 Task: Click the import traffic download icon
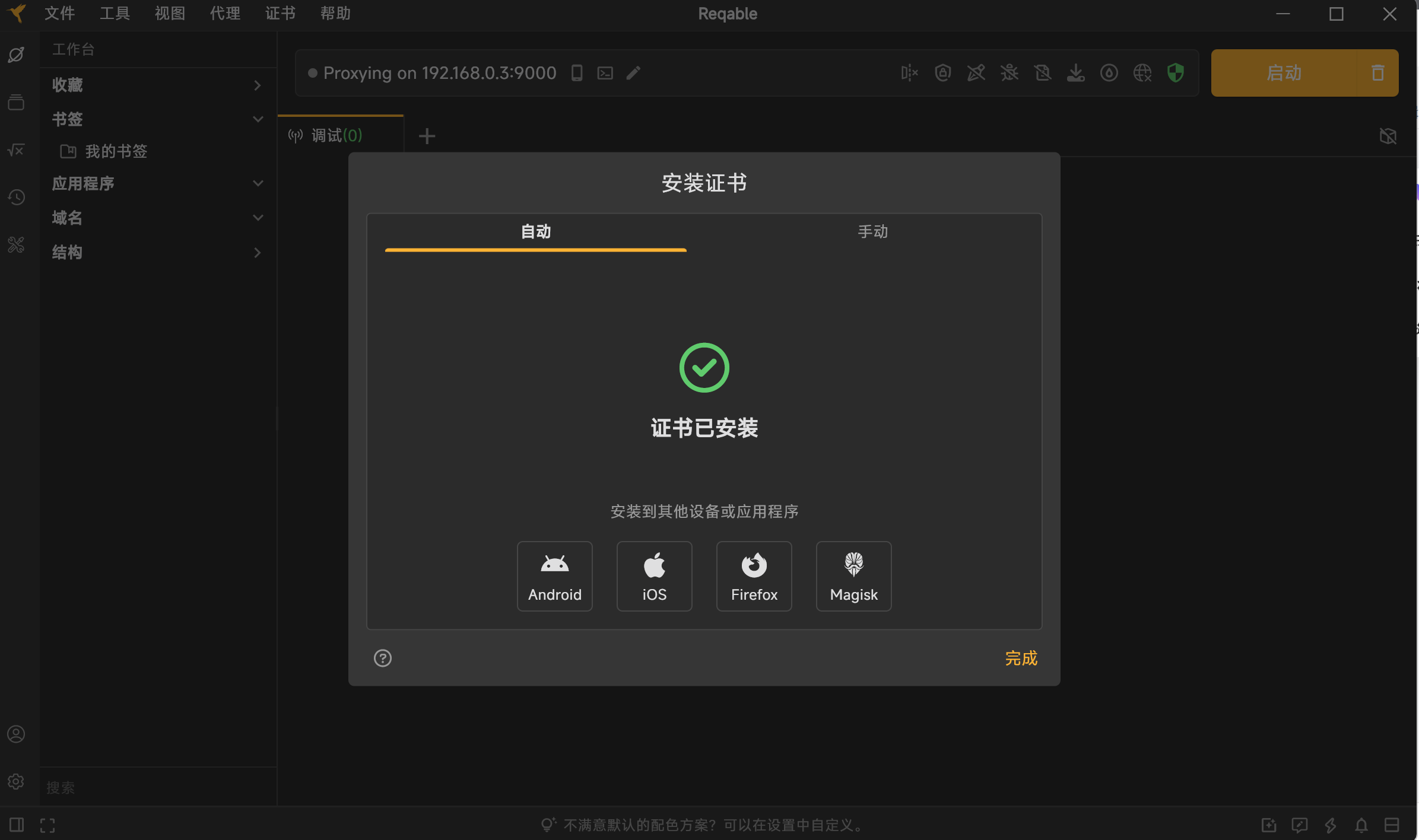coord(1076,72)
